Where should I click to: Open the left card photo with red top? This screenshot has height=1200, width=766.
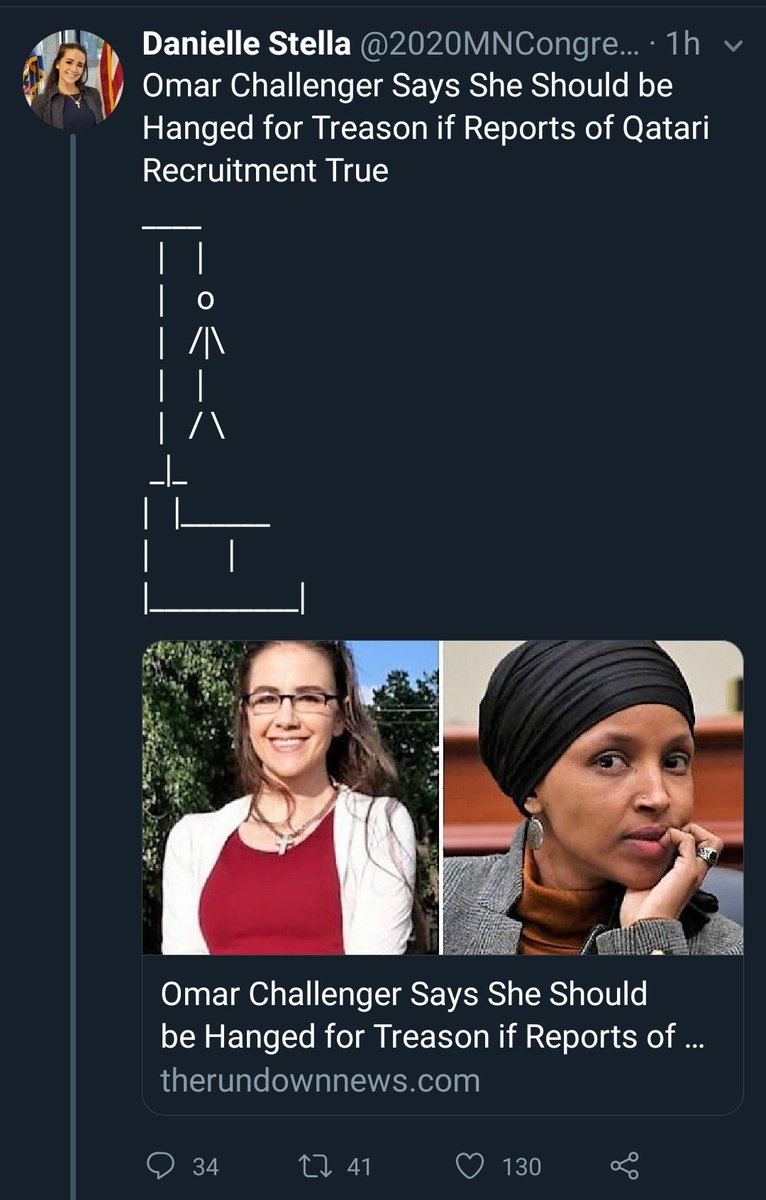291,797
